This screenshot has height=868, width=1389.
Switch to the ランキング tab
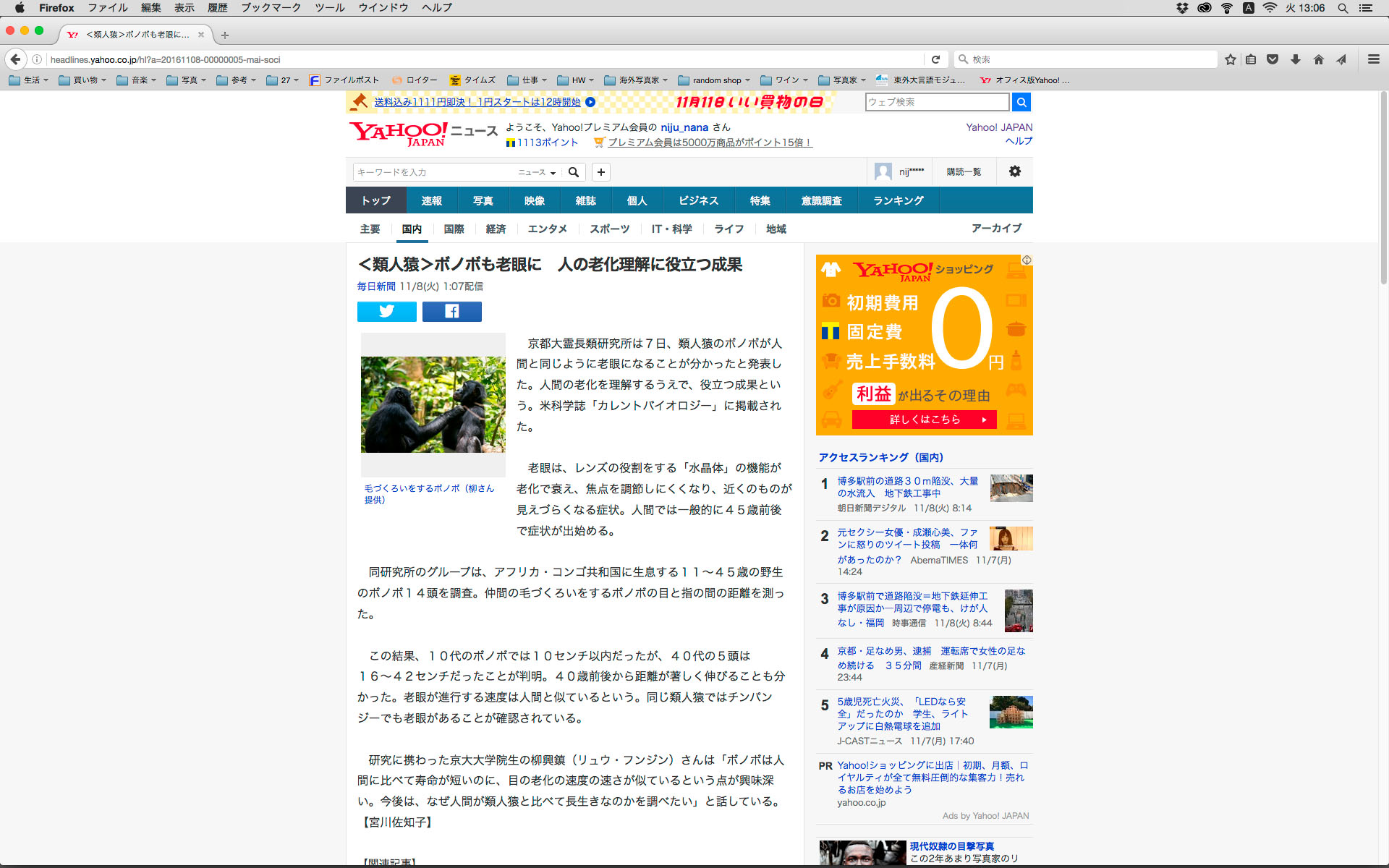pos(898,200)
